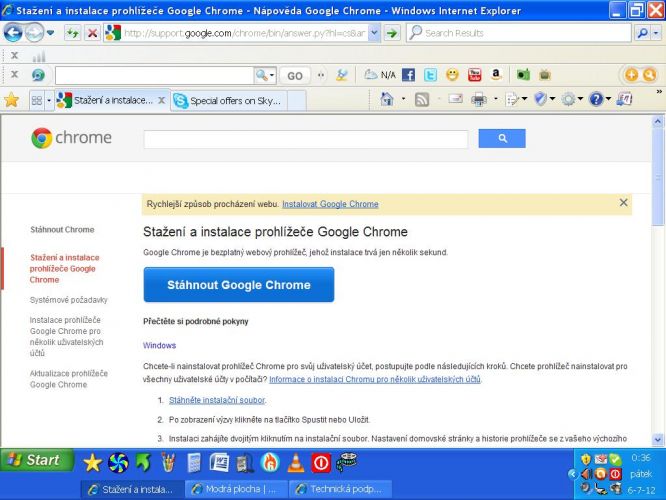Switch to Technická podp... taskbar window
This screenshot has width=666, height=500.
click(341, 489)
